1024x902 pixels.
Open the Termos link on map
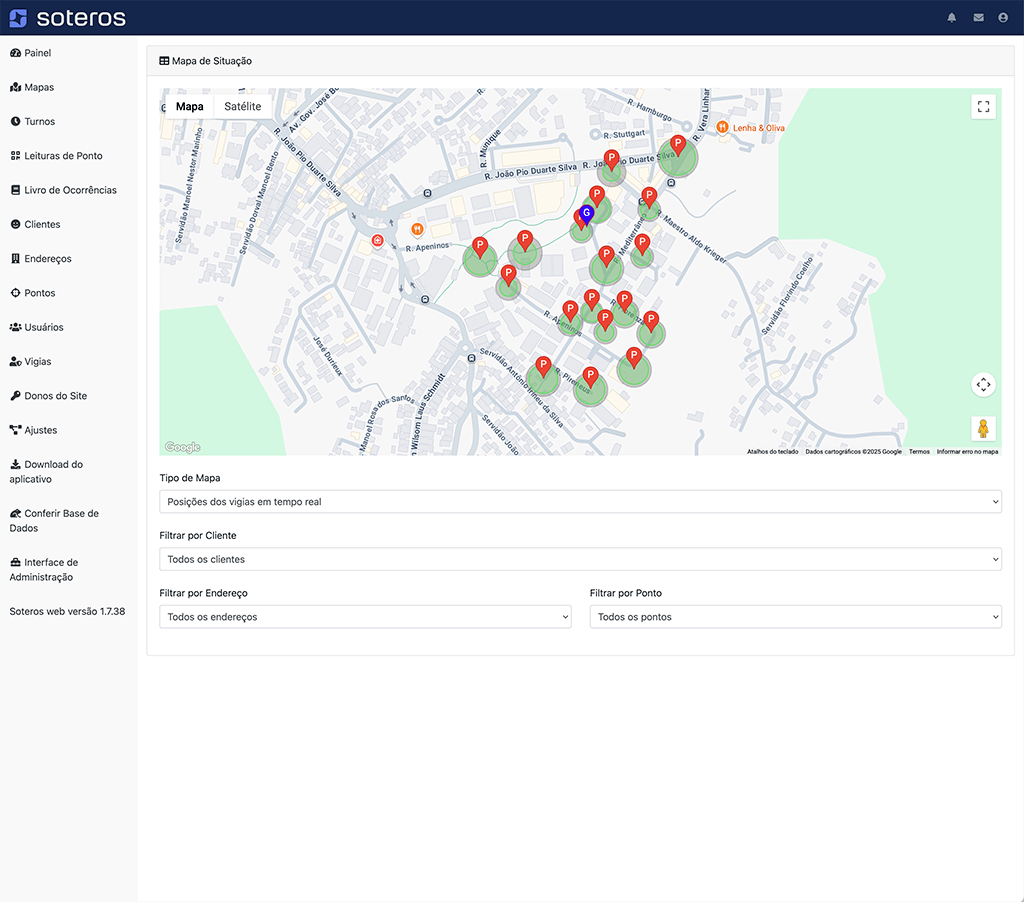[x=919, y=452]
